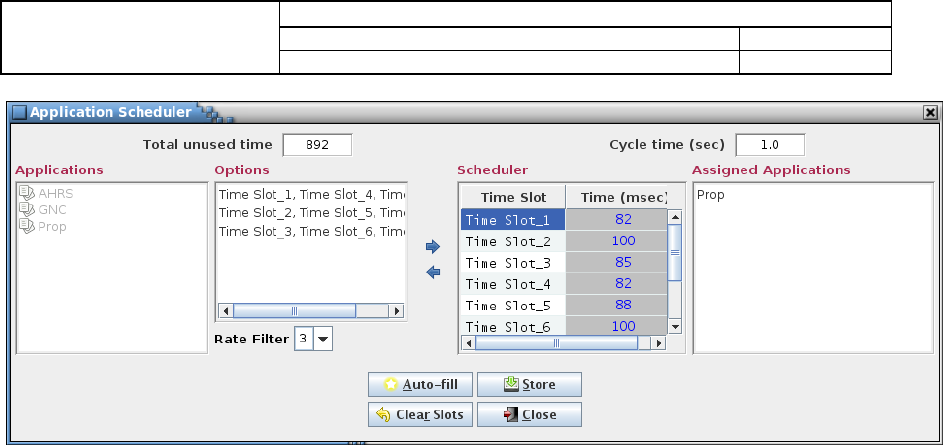Screen dimensions: 943x445
Task: Close the scheduler with the Close button
Action: [x=529, y=414]
